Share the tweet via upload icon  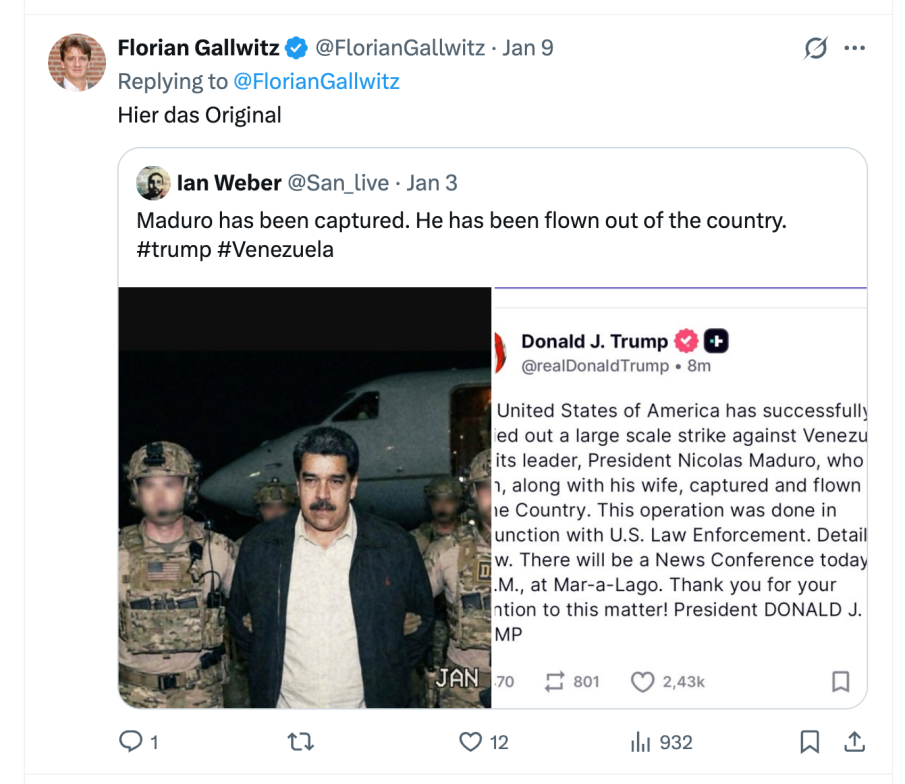tap(854, 742)
